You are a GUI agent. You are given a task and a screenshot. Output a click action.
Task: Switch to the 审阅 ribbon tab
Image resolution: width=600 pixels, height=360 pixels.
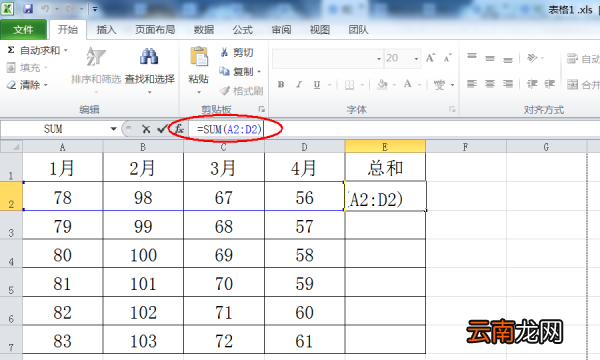(x=281, y=29)
